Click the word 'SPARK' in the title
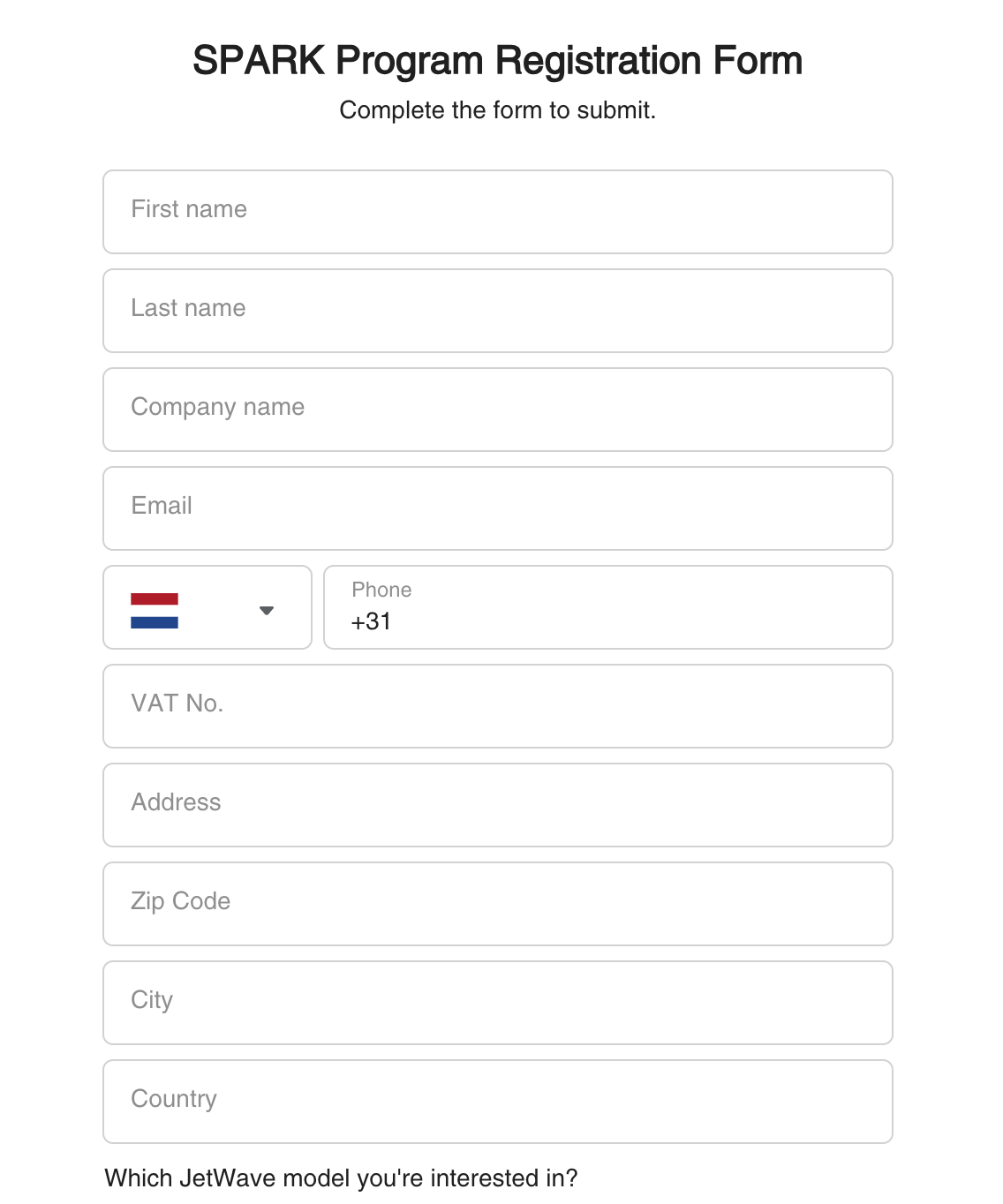Viewport: 1003px width, 1204px height. tap(259, 61)
